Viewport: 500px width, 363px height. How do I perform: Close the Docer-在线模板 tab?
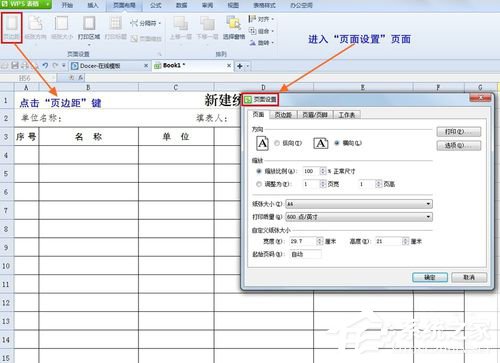coord(146,66)
